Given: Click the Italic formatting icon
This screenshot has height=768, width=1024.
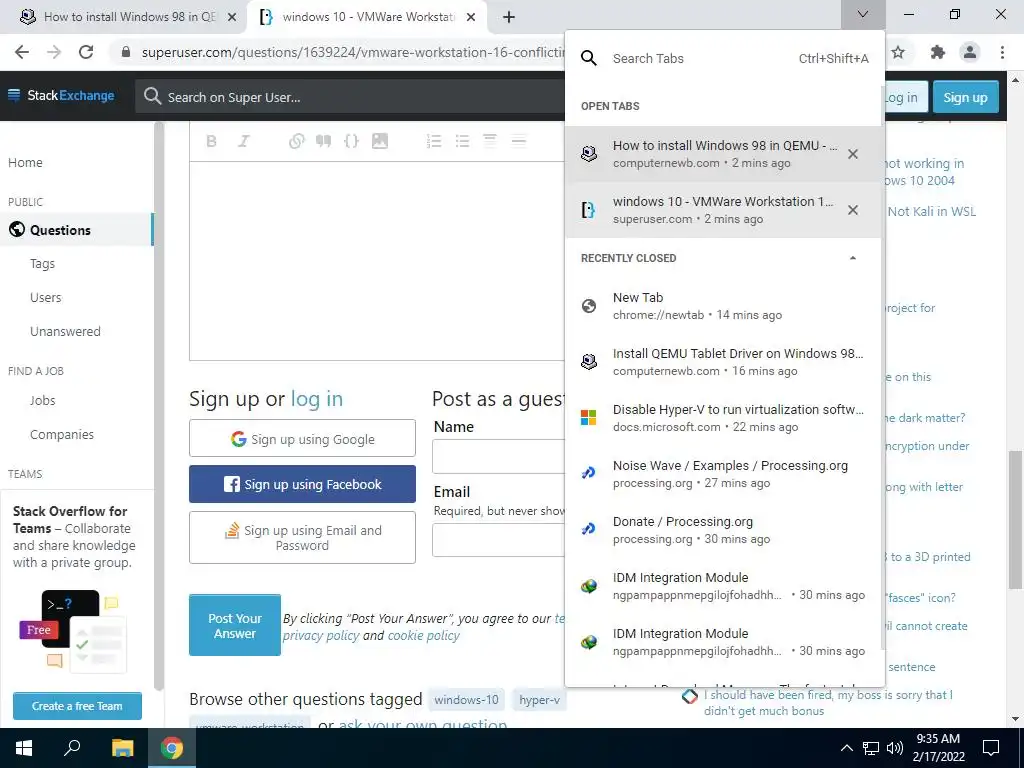Looking at the screenshot, I should 244,141.
